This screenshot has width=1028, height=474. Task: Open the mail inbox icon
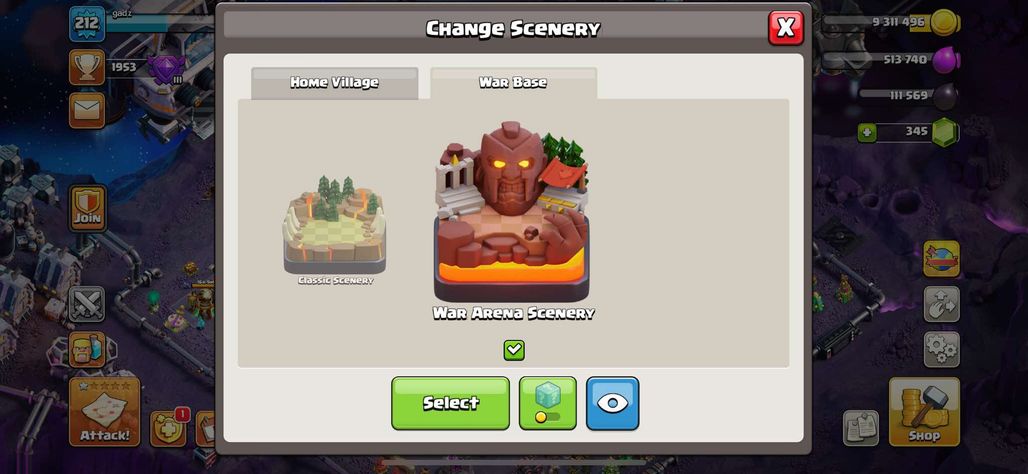(87, 110)
